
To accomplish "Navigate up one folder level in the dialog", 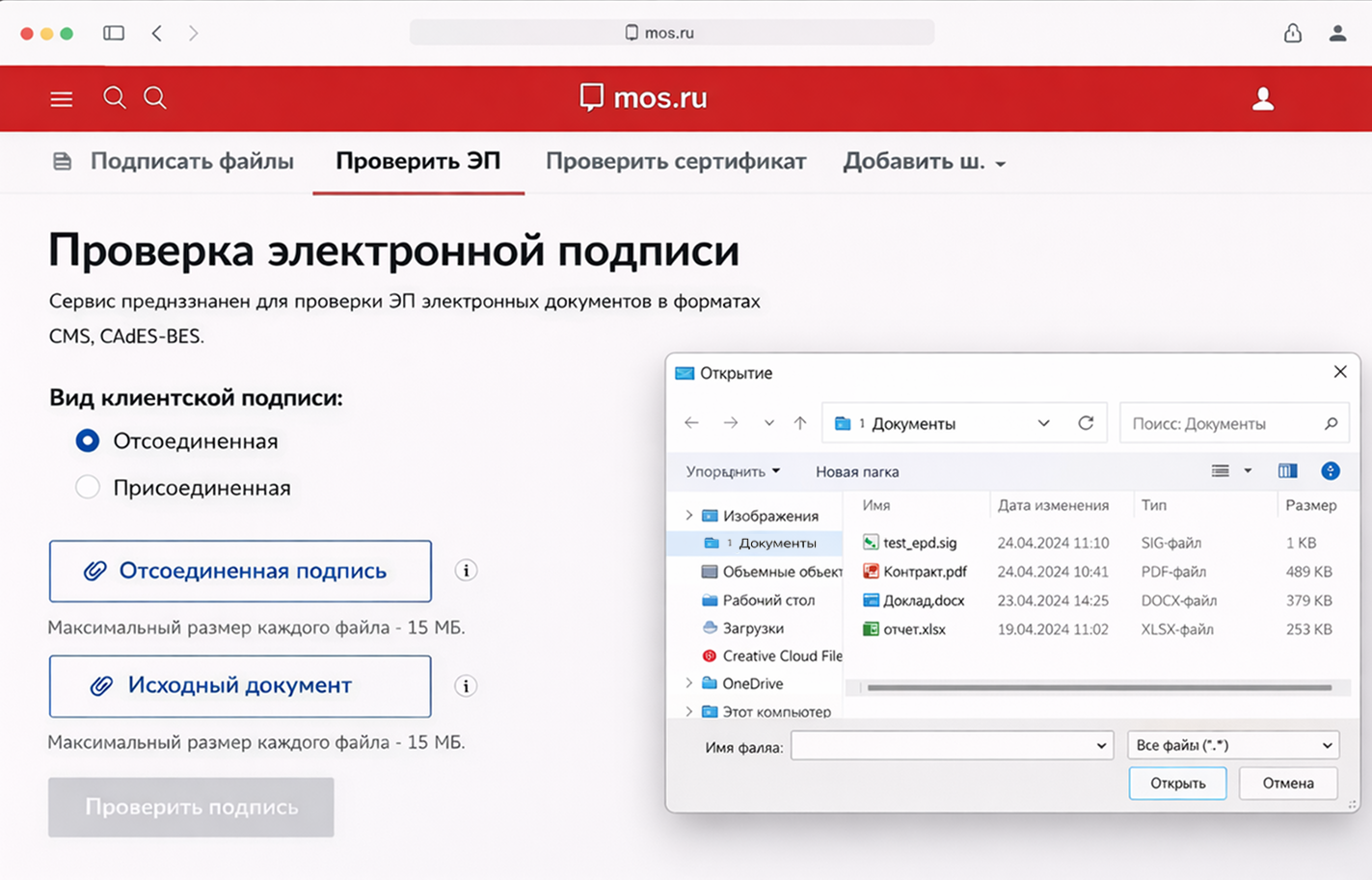I will (x=800, y=422).
